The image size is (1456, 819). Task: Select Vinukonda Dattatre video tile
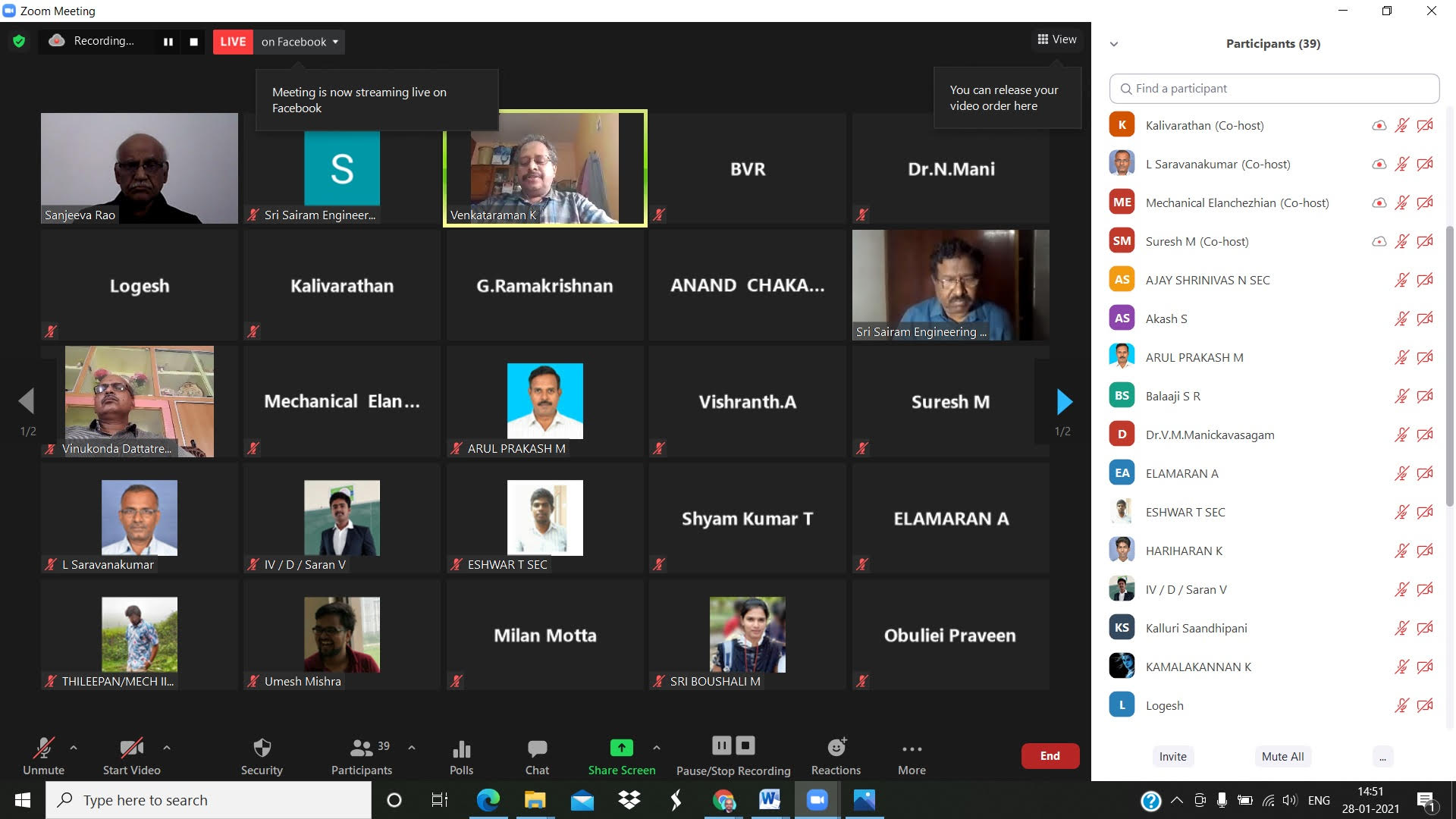click(x=139, y=402)
